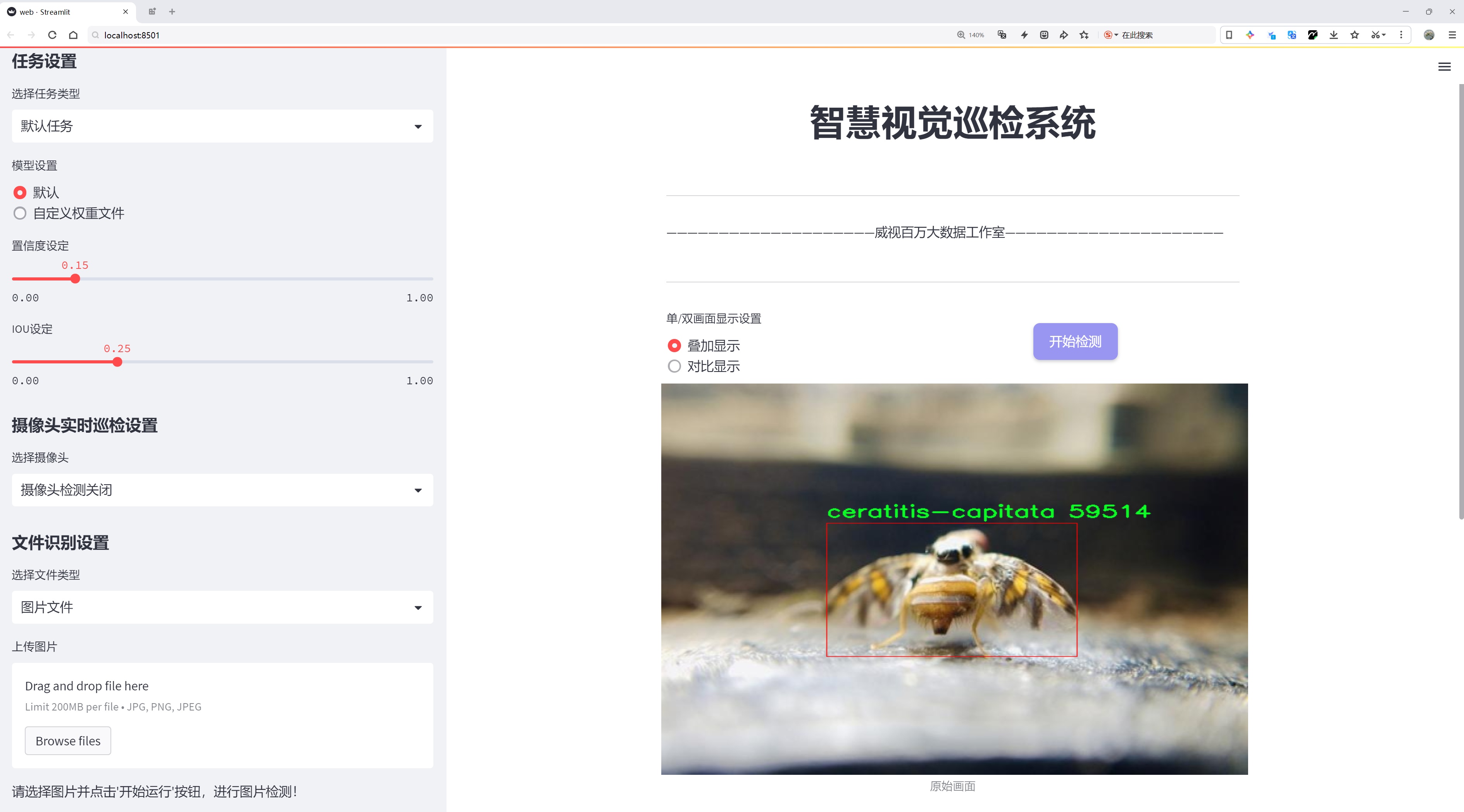
Task: Click the IOU slider handle at 0.25
Action: tap(117, 362)
